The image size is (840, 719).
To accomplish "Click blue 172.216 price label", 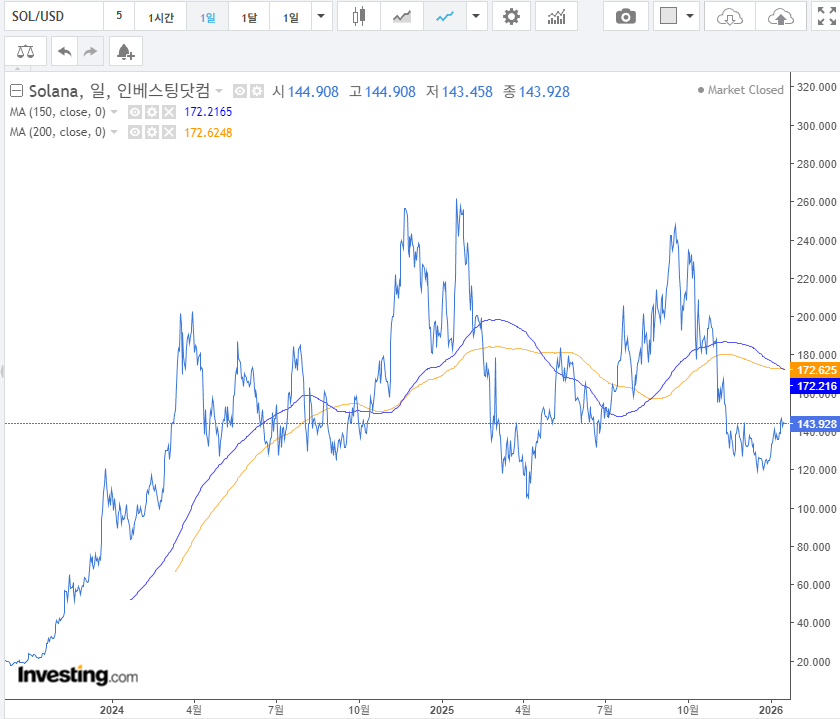I will tap(815, 386).
